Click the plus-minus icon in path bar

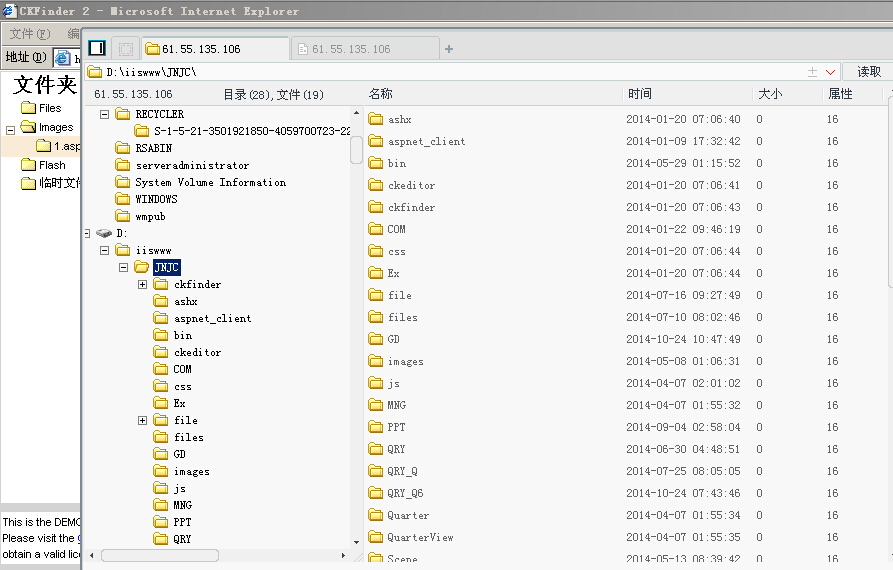coord(812,72)
